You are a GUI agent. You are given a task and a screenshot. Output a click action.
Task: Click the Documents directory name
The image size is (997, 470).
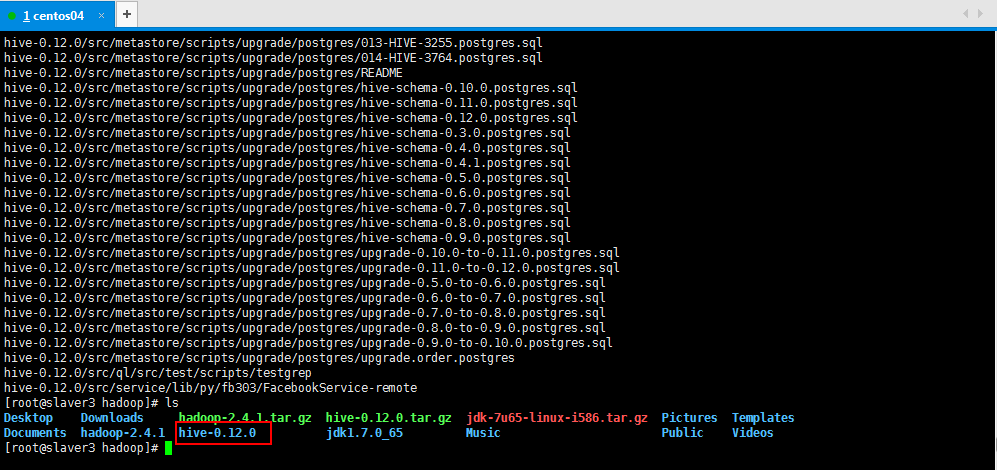click(x=35, y=433)
